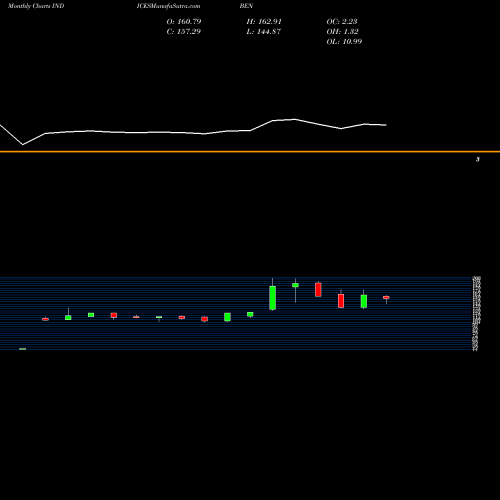This screenshot has height=500, width=500.
Task: Click the OL: 10.99 reading
Action: point(344,41)
